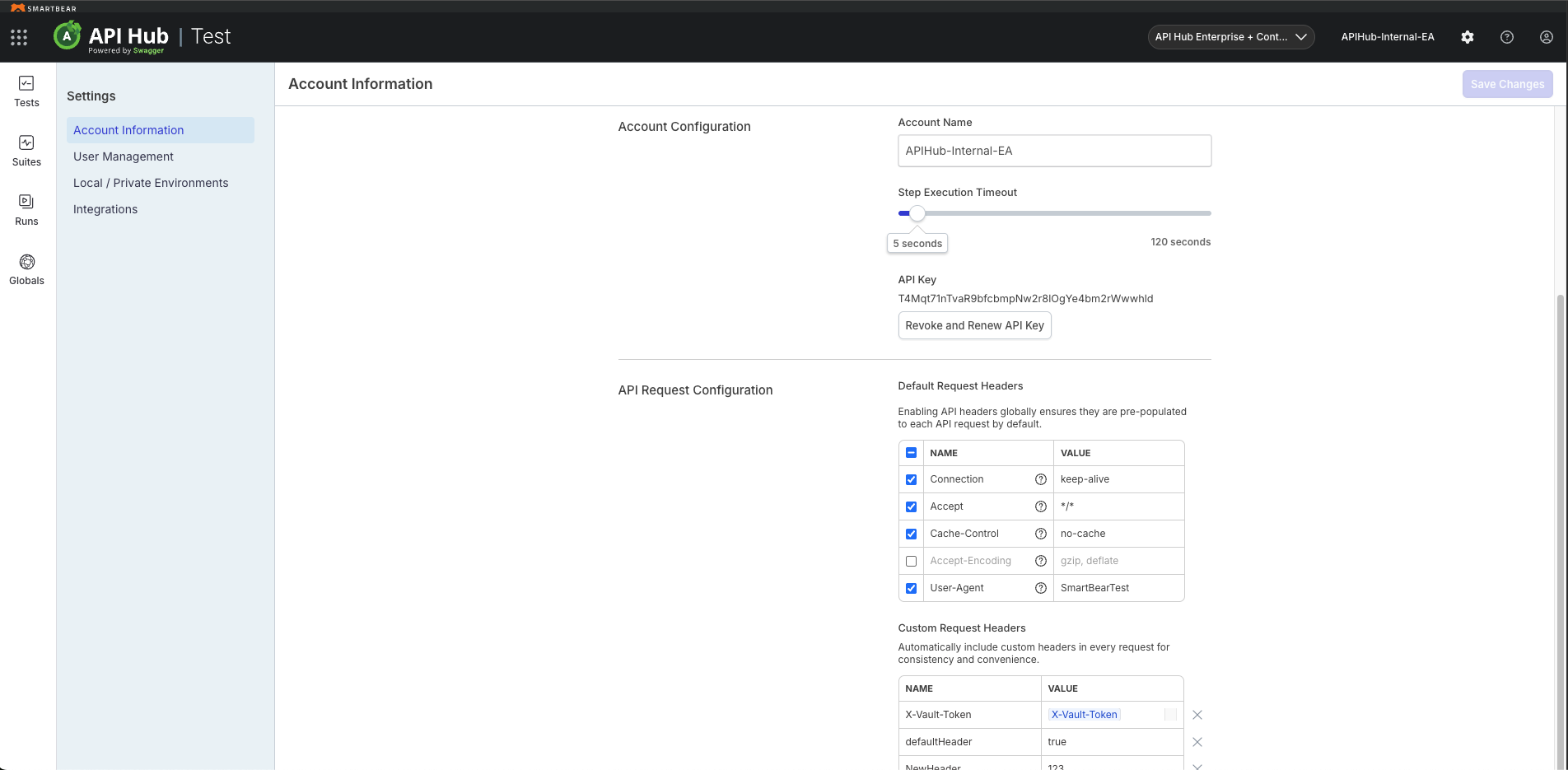The image size is (1568, 770).
Task: Uncheck the Connection header checkbox
Action: coord(911,479)
